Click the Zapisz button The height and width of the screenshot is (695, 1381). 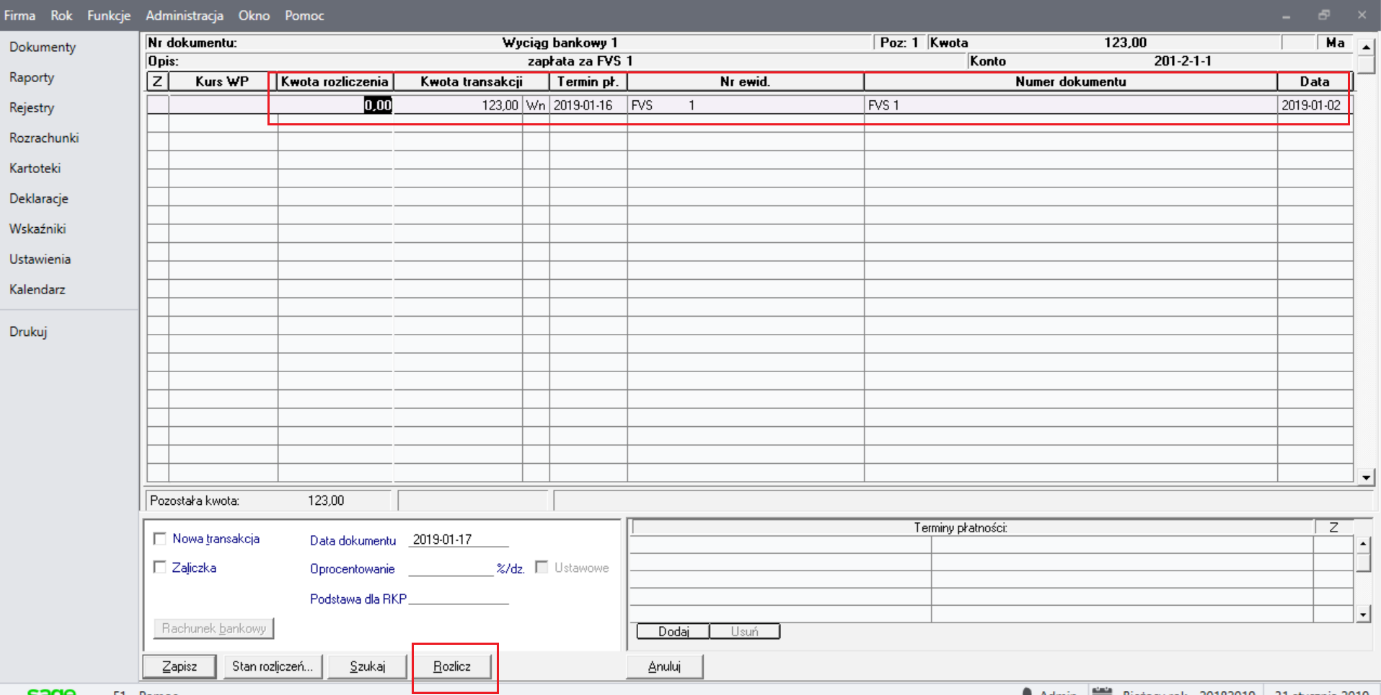[x=180, y=666]
